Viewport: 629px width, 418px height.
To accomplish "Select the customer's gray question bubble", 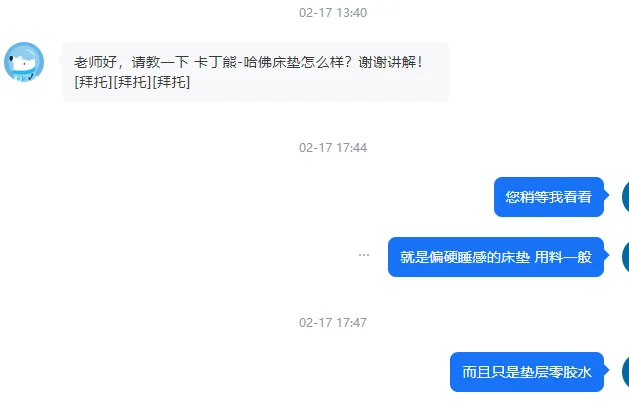I will [256, 72].
